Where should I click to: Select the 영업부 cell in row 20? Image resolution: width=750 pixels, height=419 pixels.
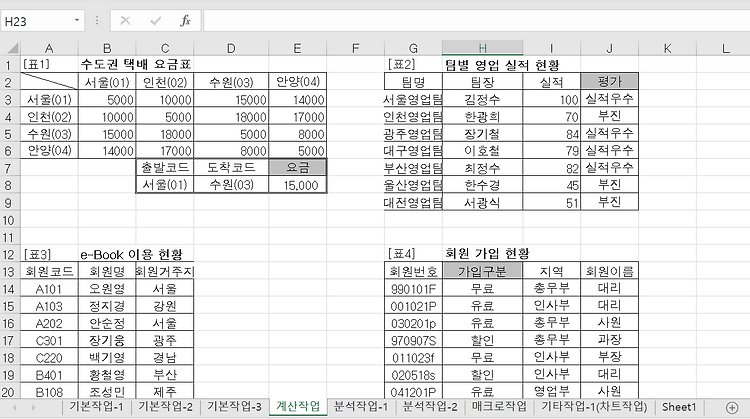click(x=551, y=391)
